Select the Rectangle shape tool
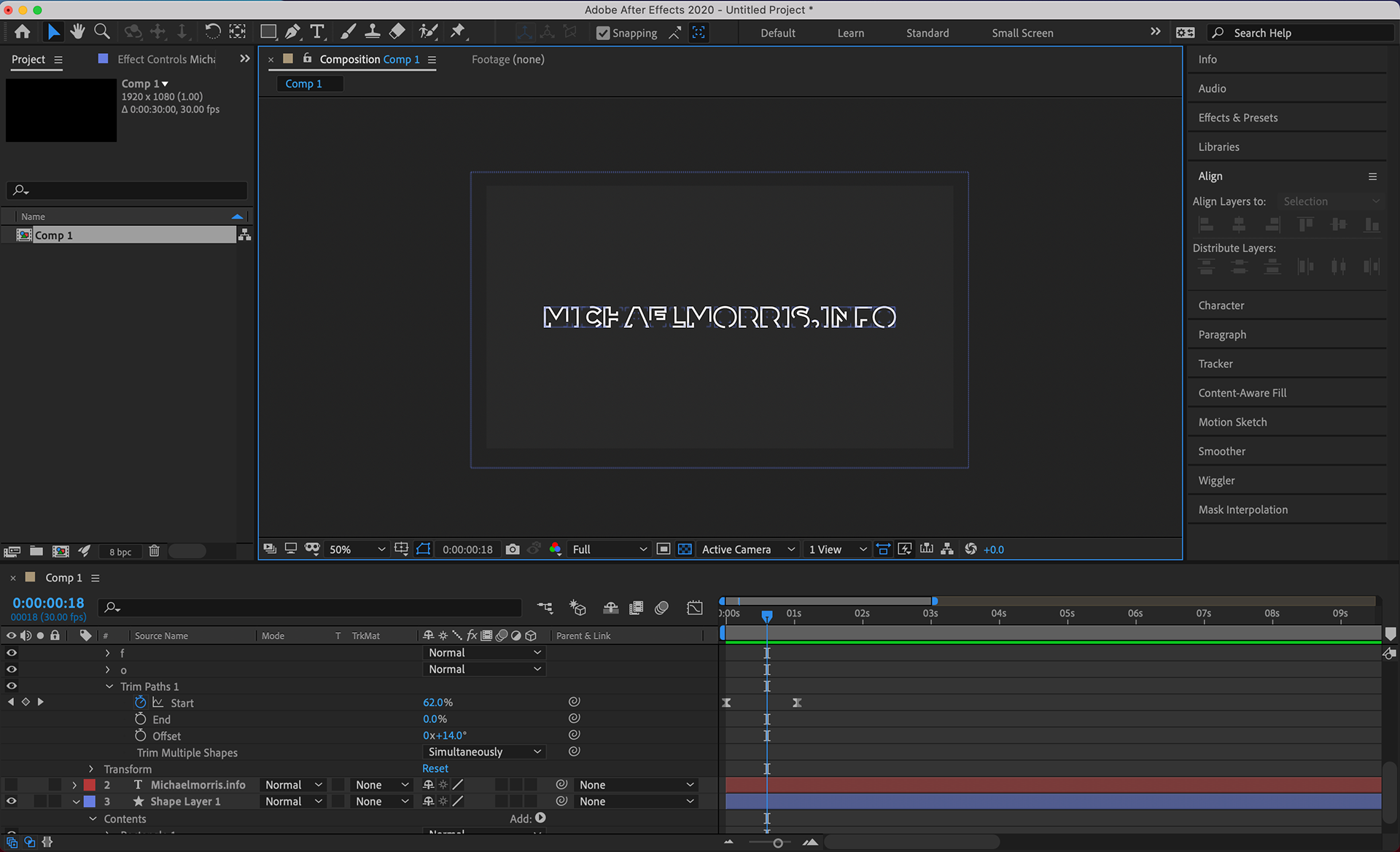 tap(268, 32)
